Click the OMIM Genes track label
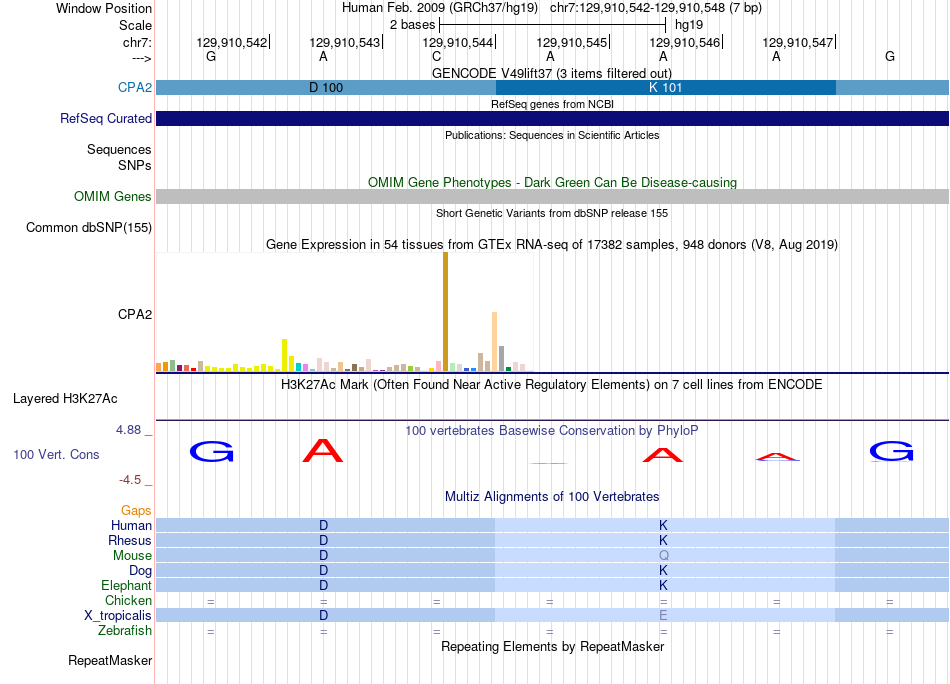 [x=112, y=196]
